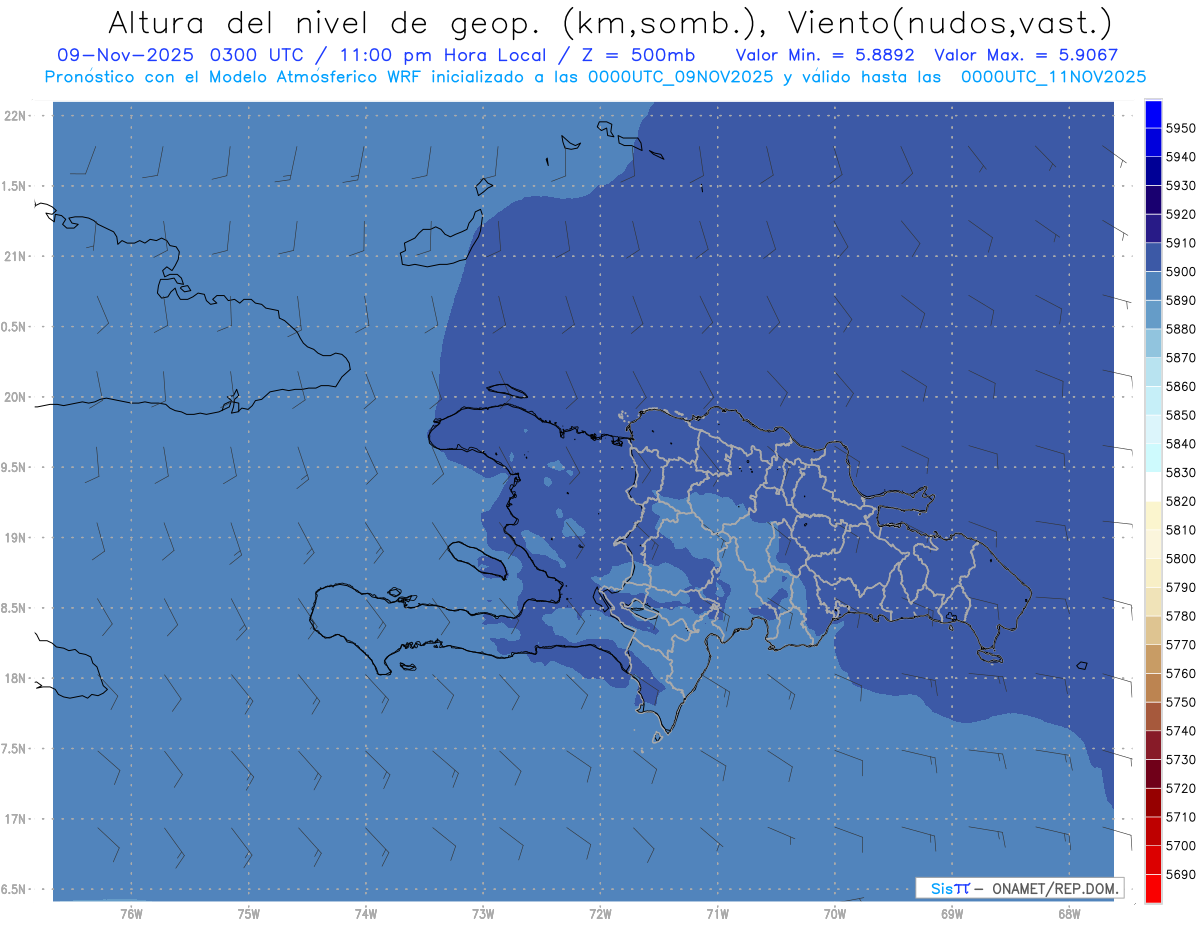Click the '22N' latitude label

[x=16, y=116]
